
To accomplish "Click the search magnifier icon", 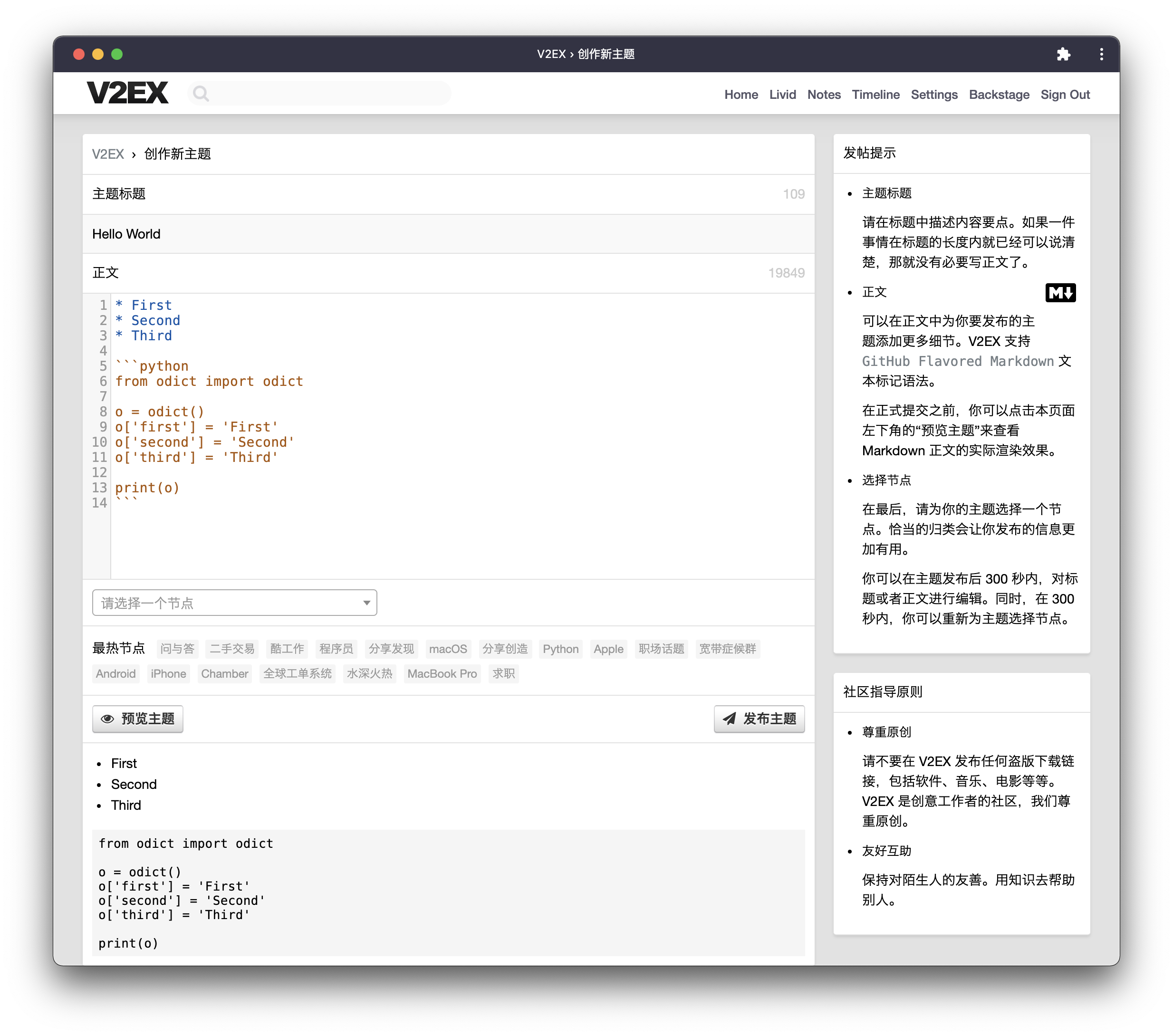I will (x=201, y=94).
